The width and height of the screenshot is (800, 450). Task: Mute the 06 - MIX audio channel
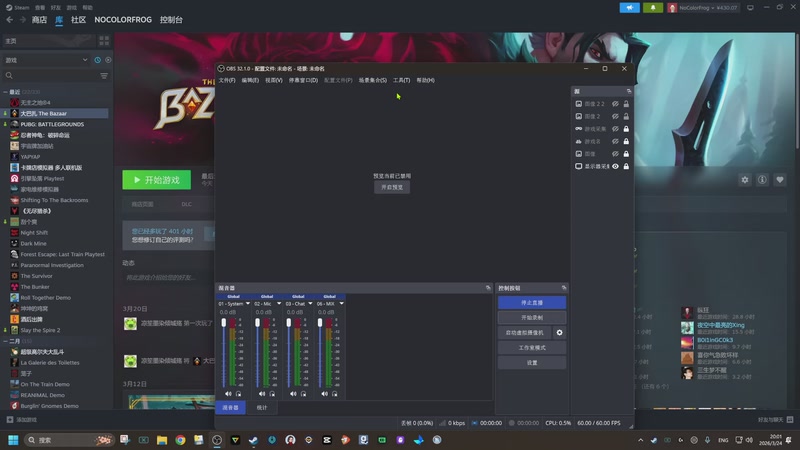(x=324, y=394)
